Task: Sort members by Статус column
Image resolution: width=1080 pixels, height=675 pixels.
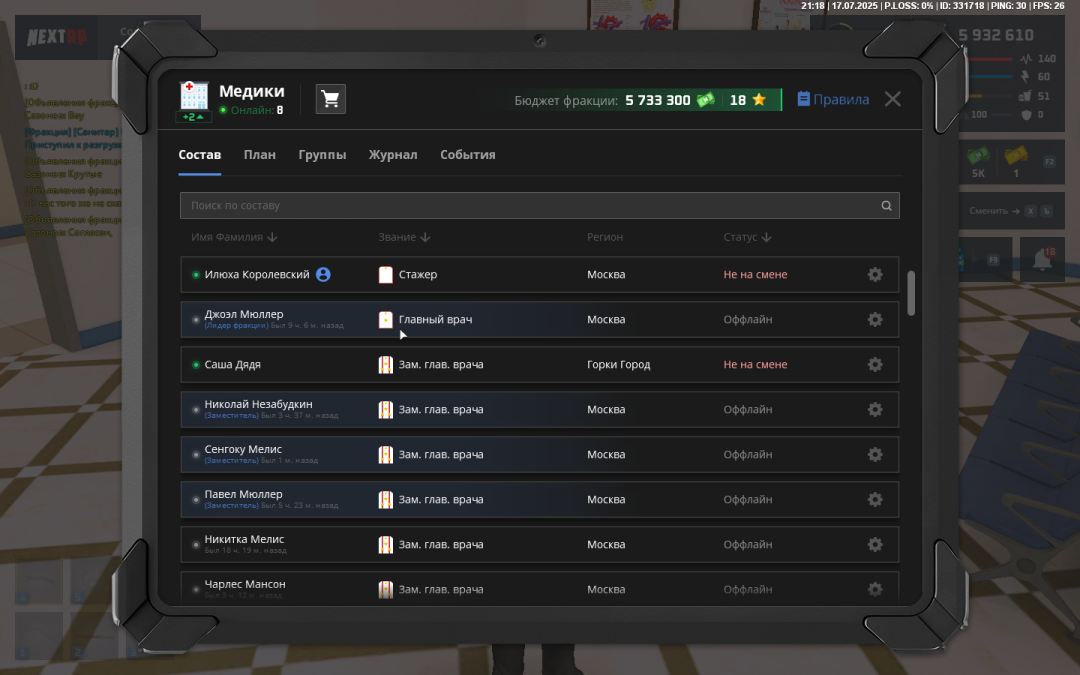Action: (747, 237)
